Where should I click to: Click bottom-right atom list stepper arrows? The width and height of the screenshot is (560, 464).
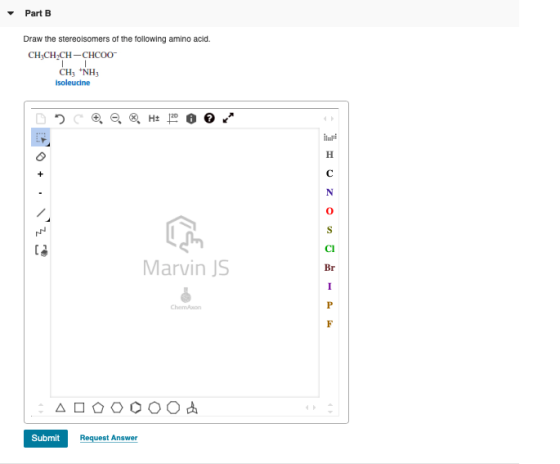tap(330, 408)
